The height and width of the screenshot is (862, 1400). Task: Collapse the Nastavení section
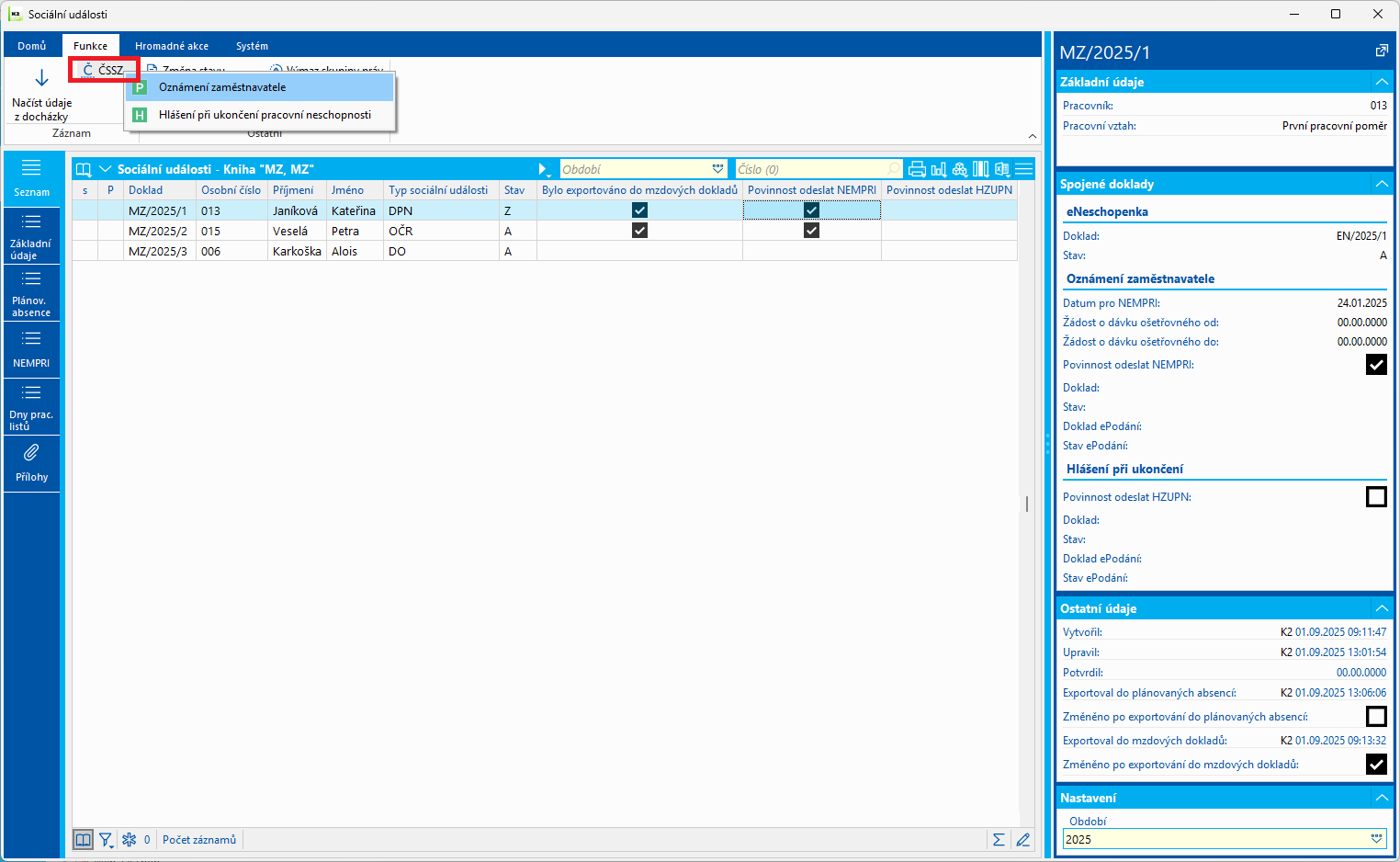1382,798
